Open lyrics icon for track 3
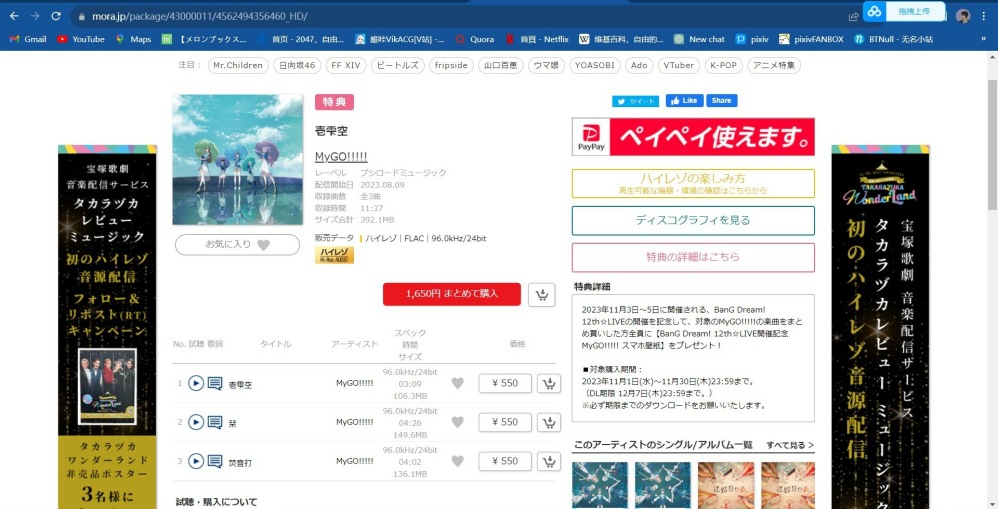 pos(215,461)
